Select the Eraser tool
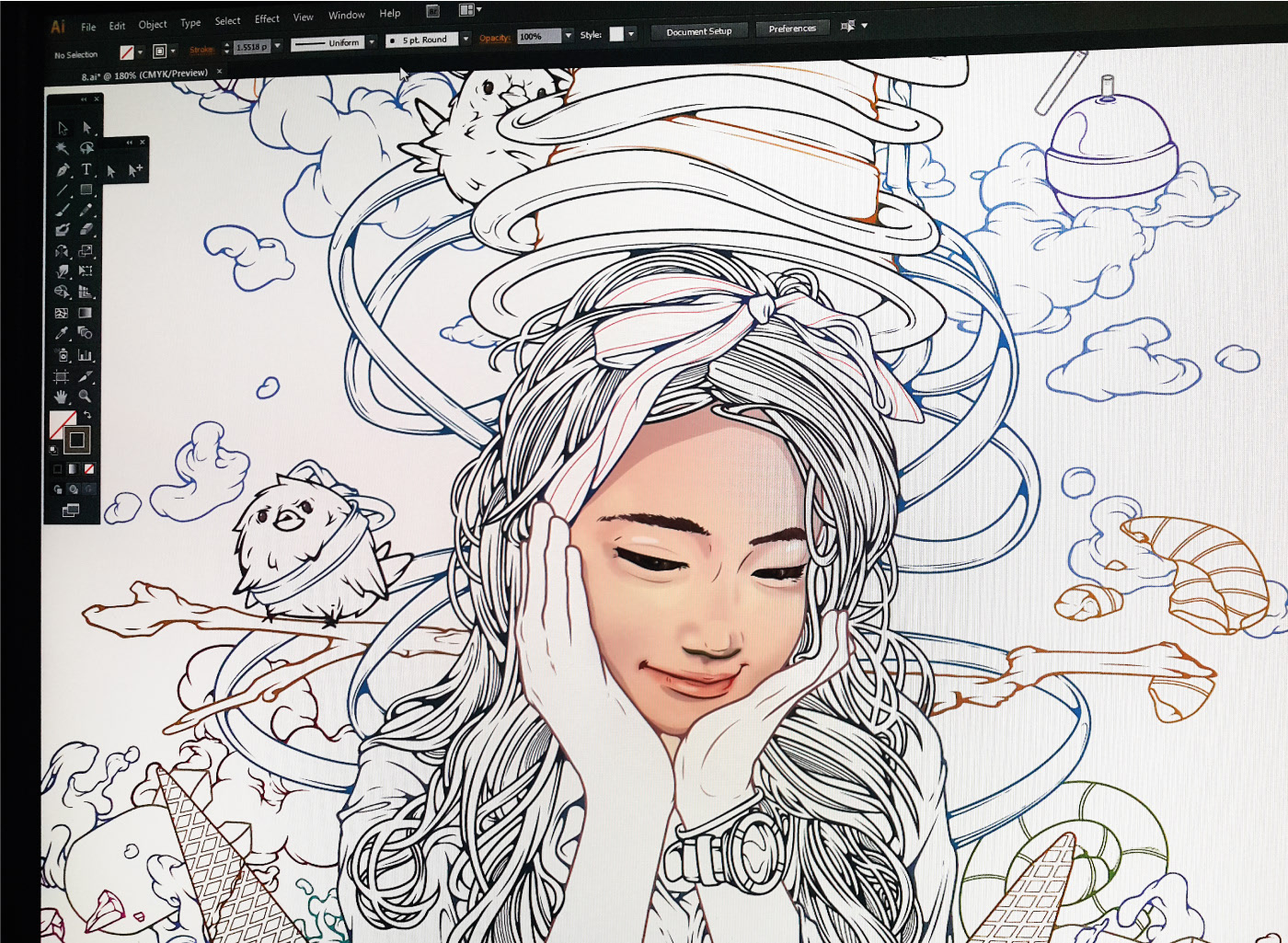The width and height of the screenshot is (1288, 943). click(x=86, y=230)
